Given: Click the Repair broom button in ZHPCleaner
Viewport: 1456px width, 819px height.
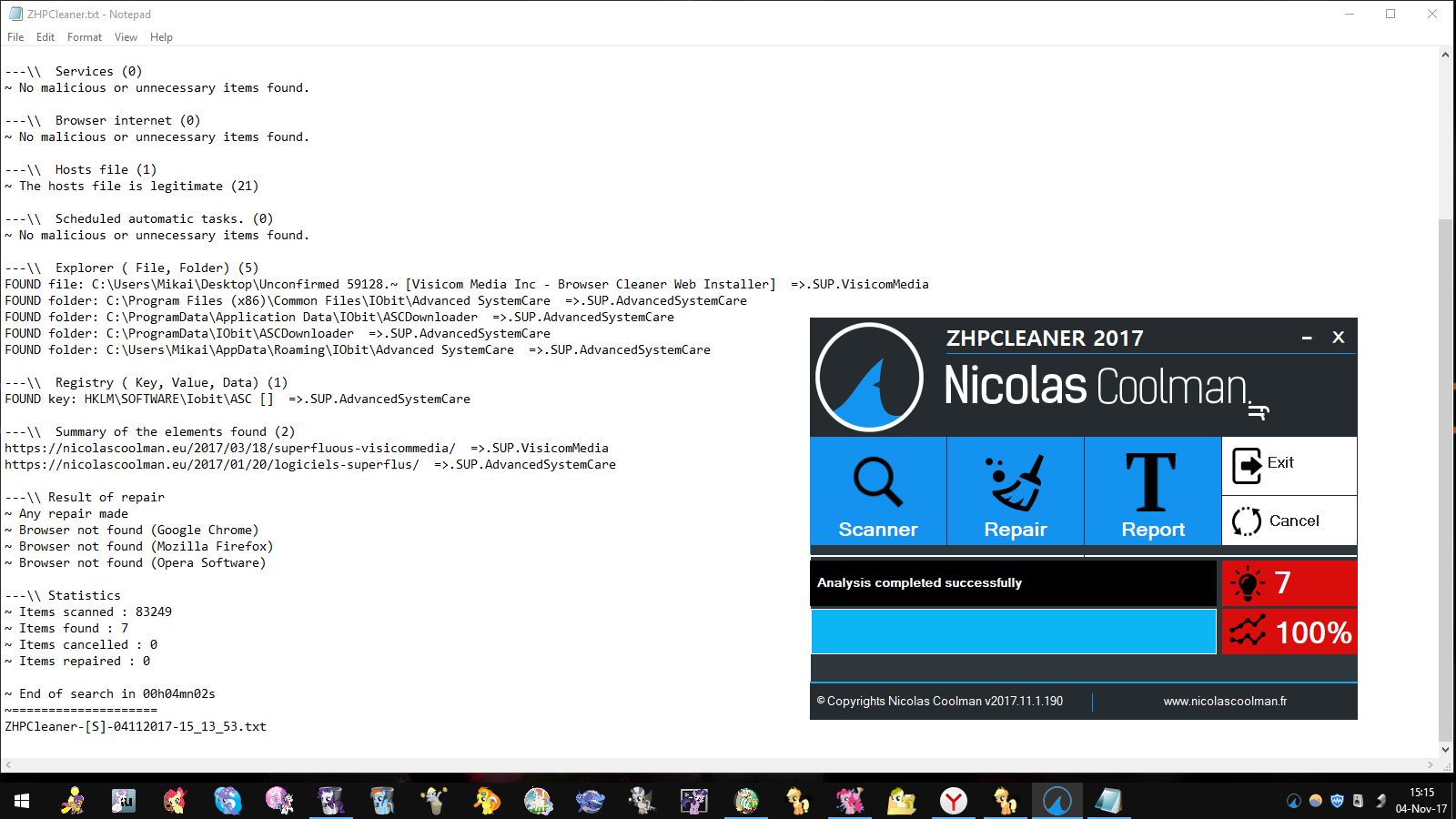Looking at the screenshot, I should (x=1016, y=491).
